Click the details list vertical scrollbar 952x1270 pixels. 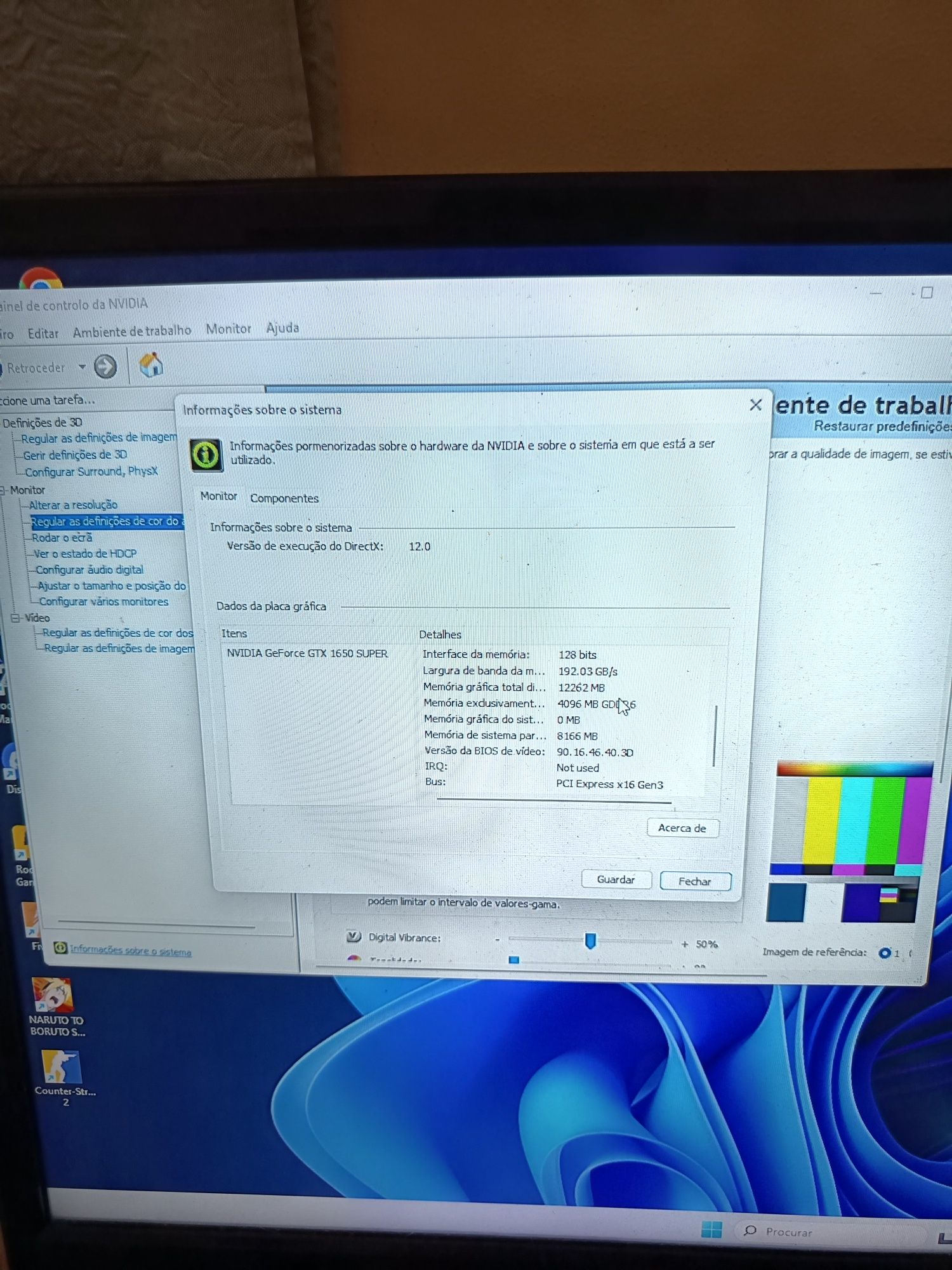(x=715, y=735)
